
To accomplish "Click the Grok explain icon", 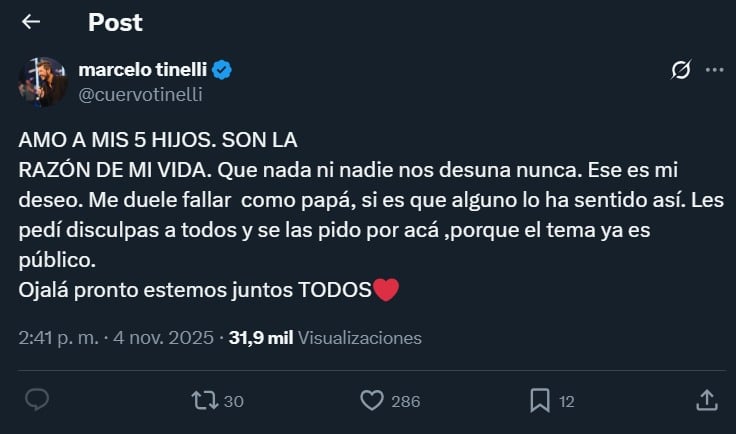I will 680,70.
